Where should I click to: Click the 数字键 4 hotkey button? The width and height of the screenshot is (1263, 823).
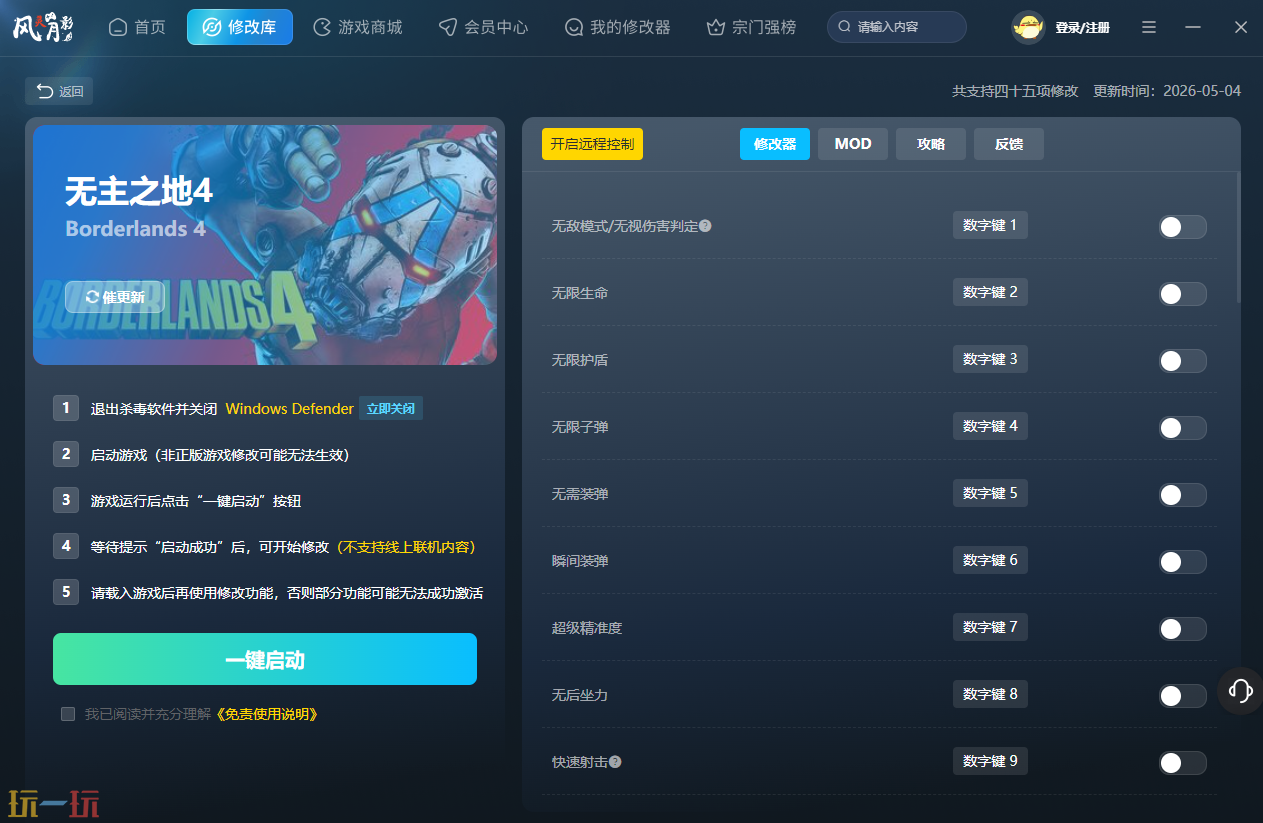click(990, 426)
